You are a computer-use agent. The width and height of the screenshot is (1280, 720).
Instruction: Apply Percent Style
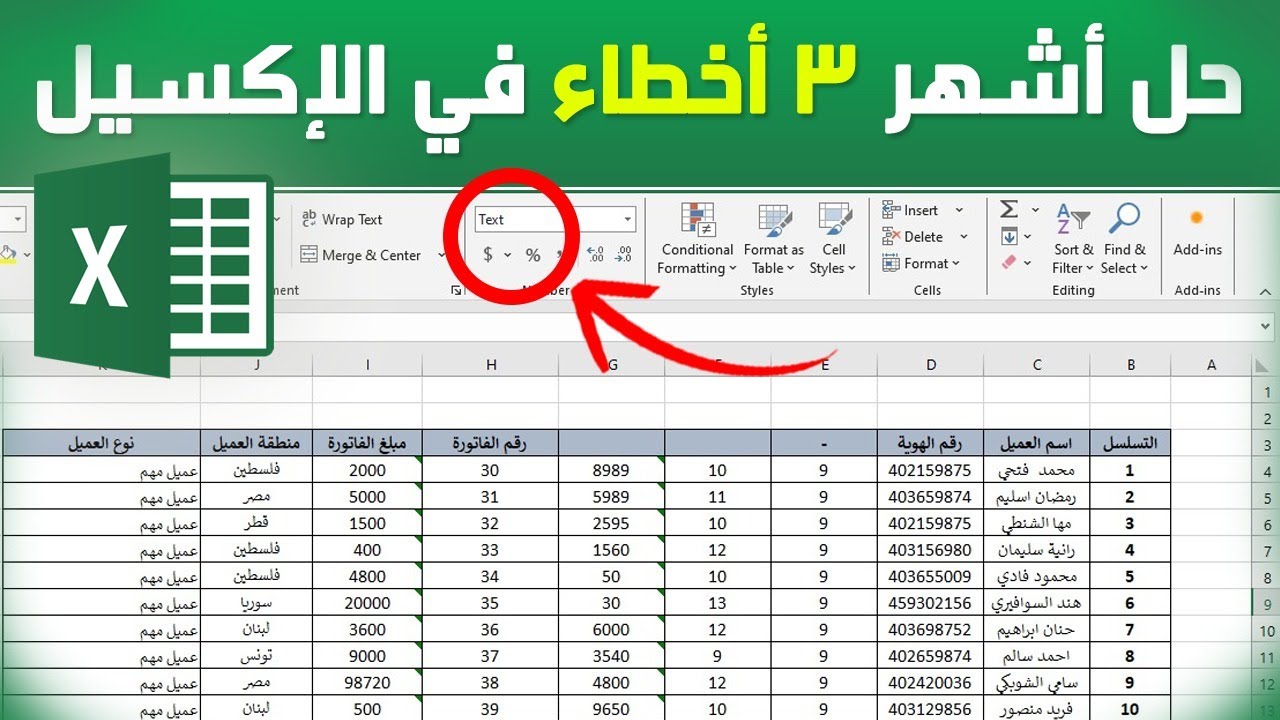point(533,255)
